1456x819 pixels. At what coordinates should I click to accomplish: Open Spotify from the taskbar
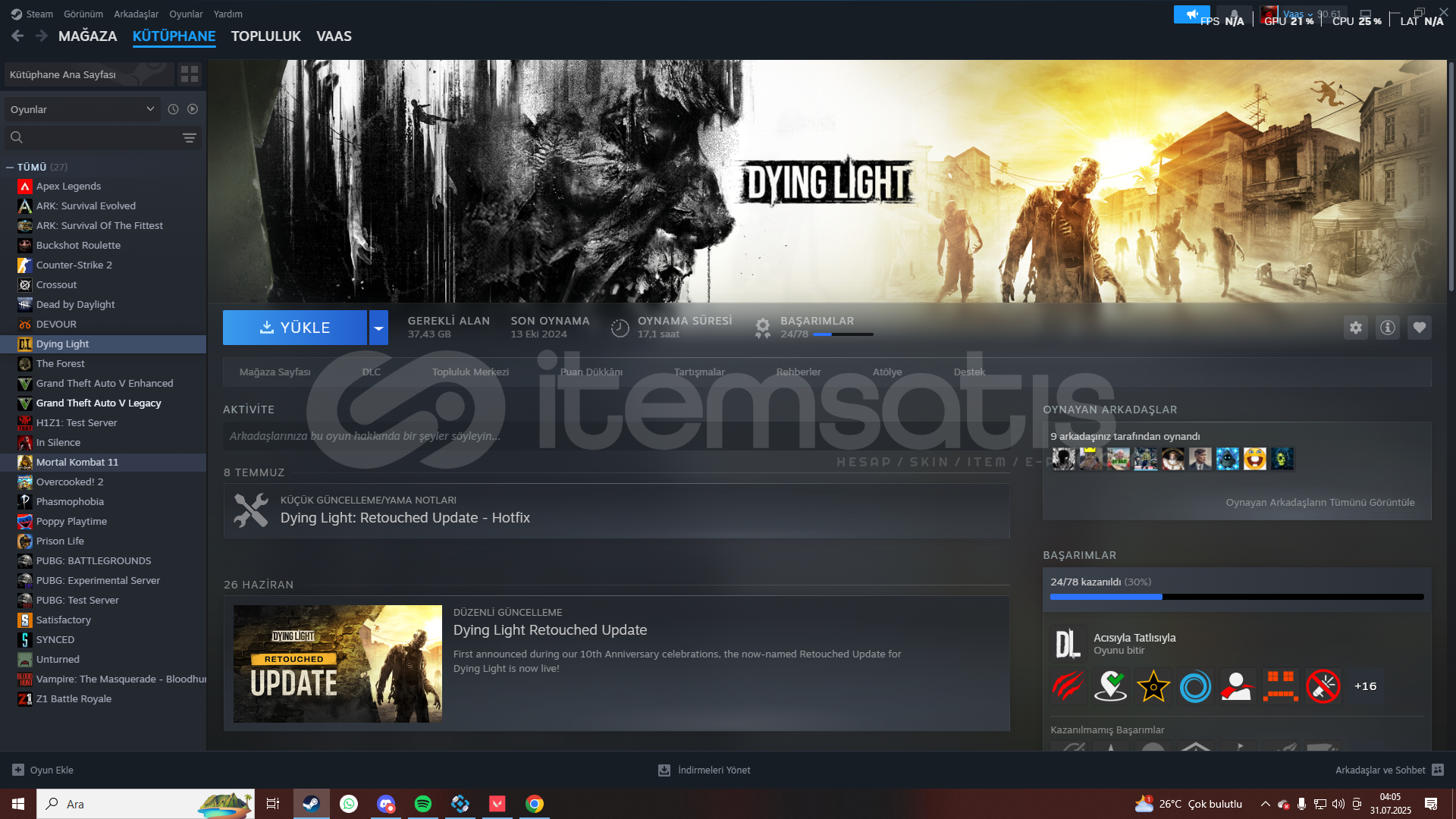423,804
